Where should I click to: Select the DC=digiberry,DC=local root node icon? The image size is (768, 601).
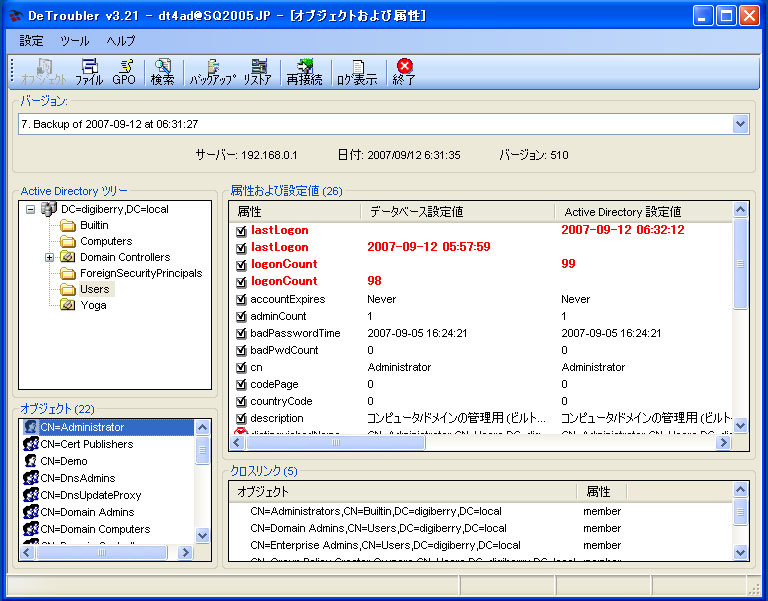(x=48, y=209)
